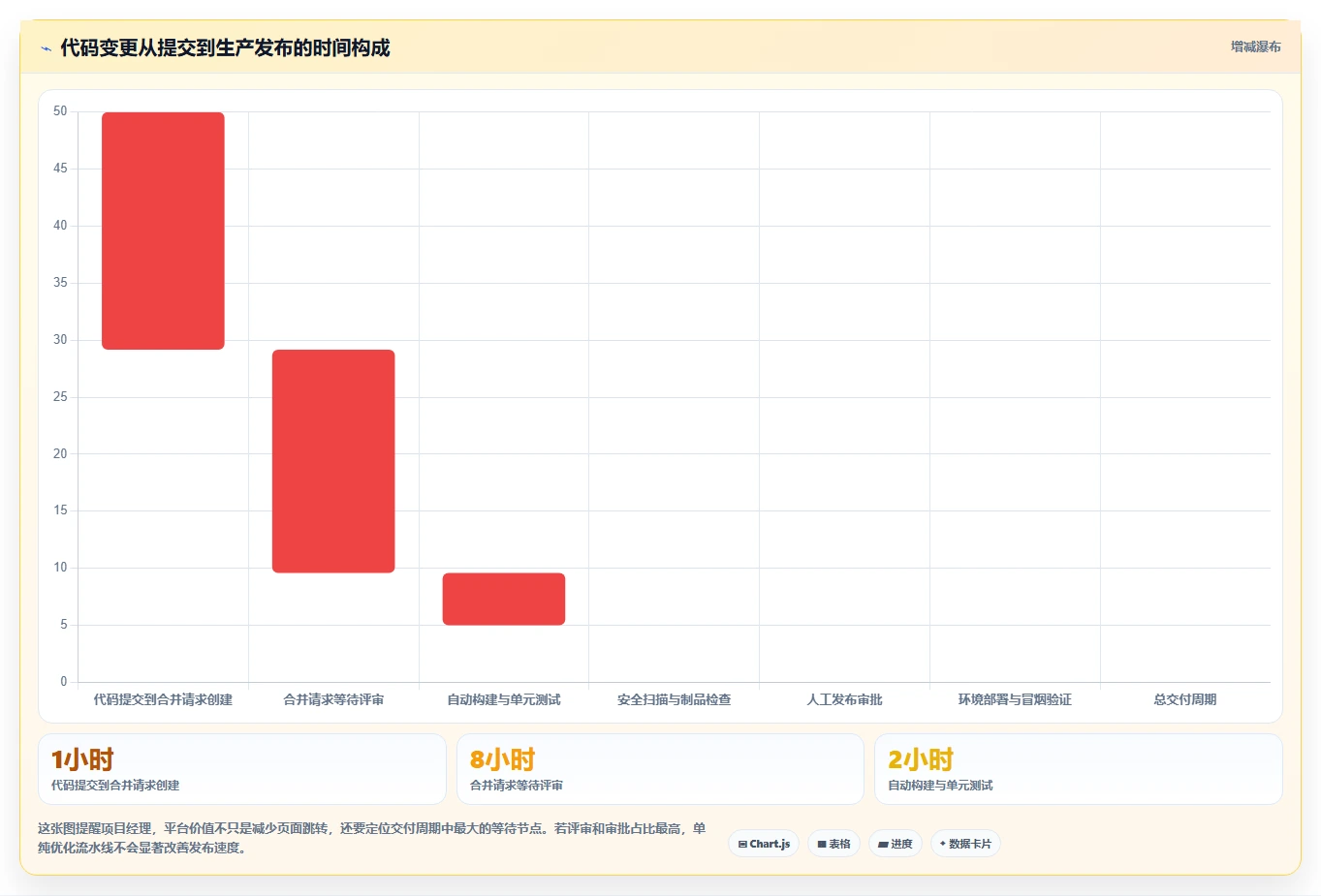Click the 增减瀑布 tag in header

click(1255, 46)
